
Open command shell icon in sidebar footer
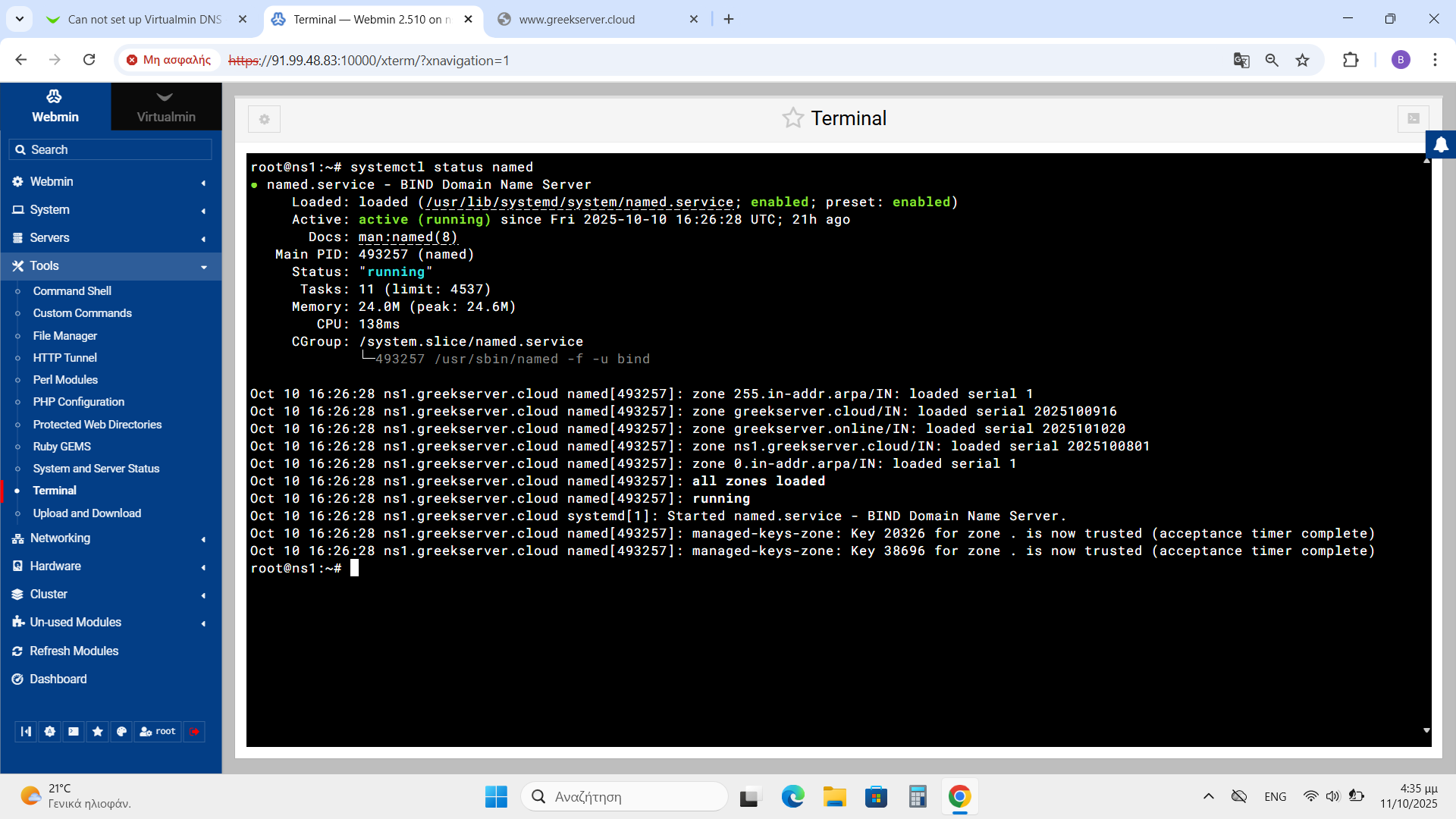tap(74, 731)
